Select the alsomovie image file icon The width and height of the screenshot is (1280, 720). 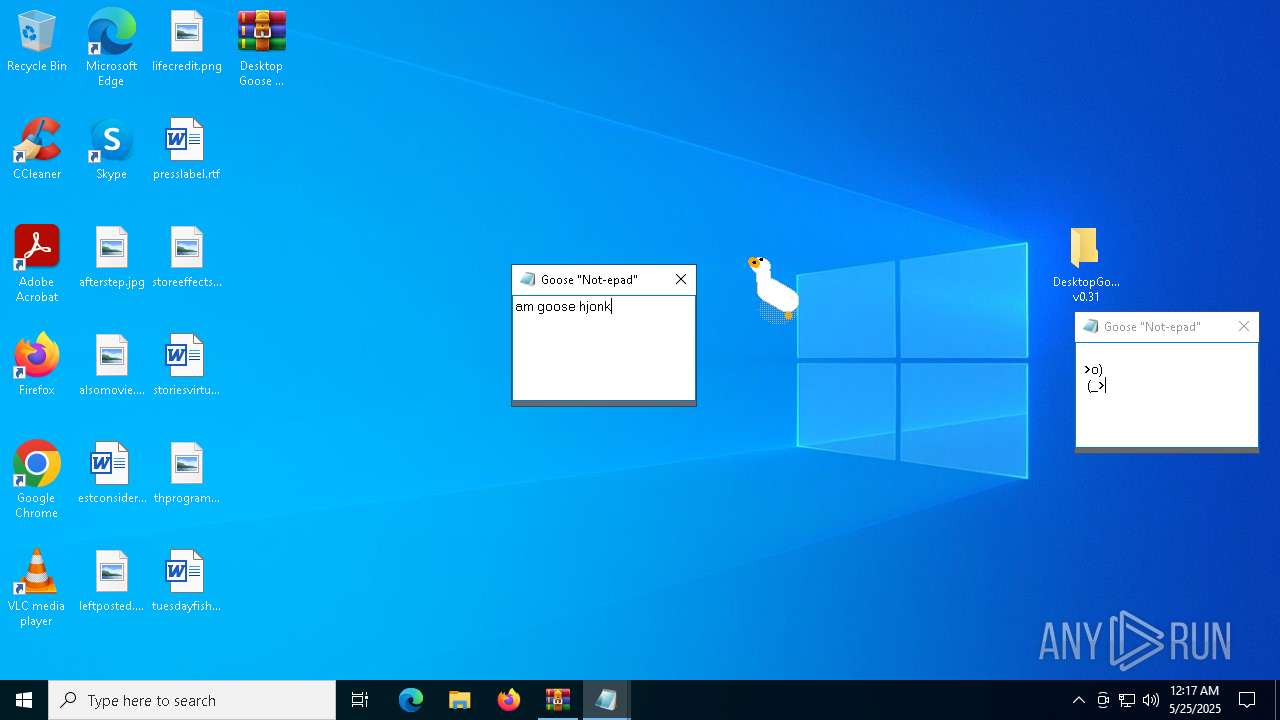[x=111, y=366]
